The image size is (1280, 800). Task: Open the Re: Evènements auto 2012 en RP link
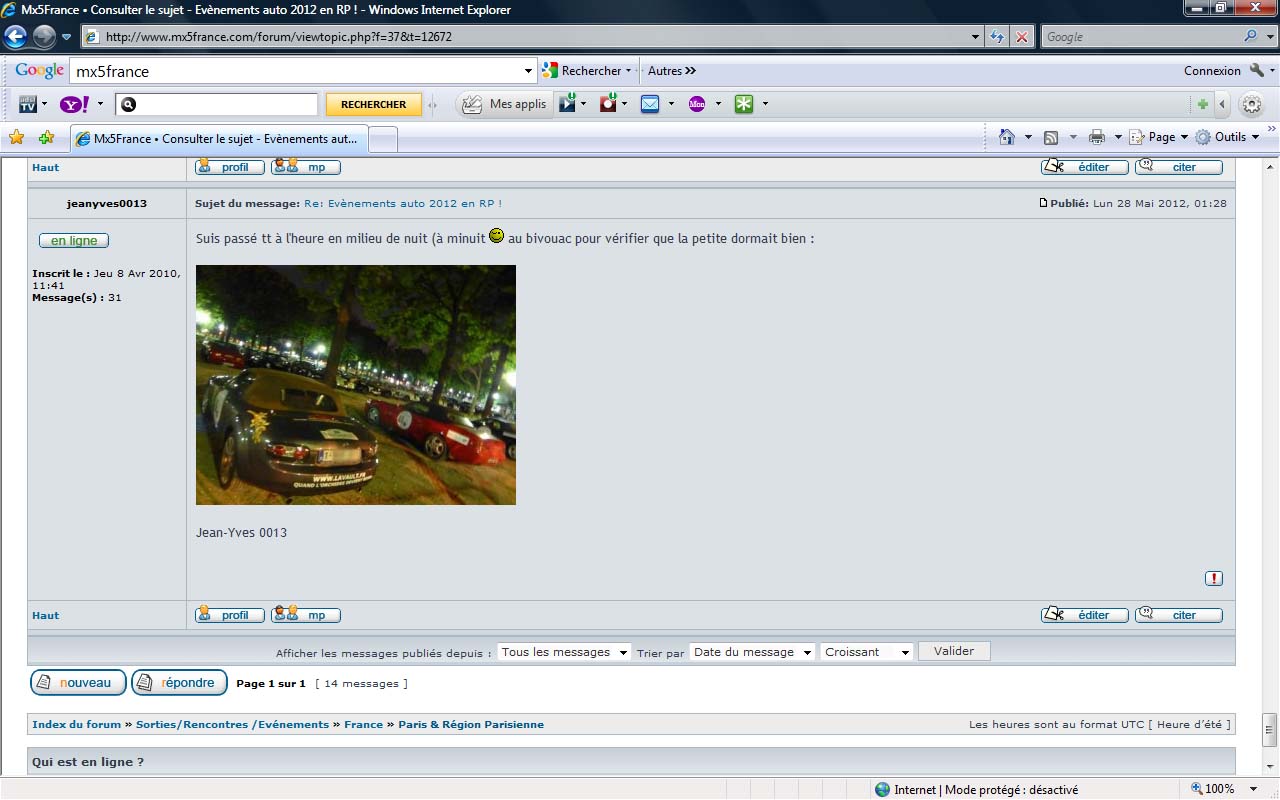pyautogui.click(x=403, y=203)
